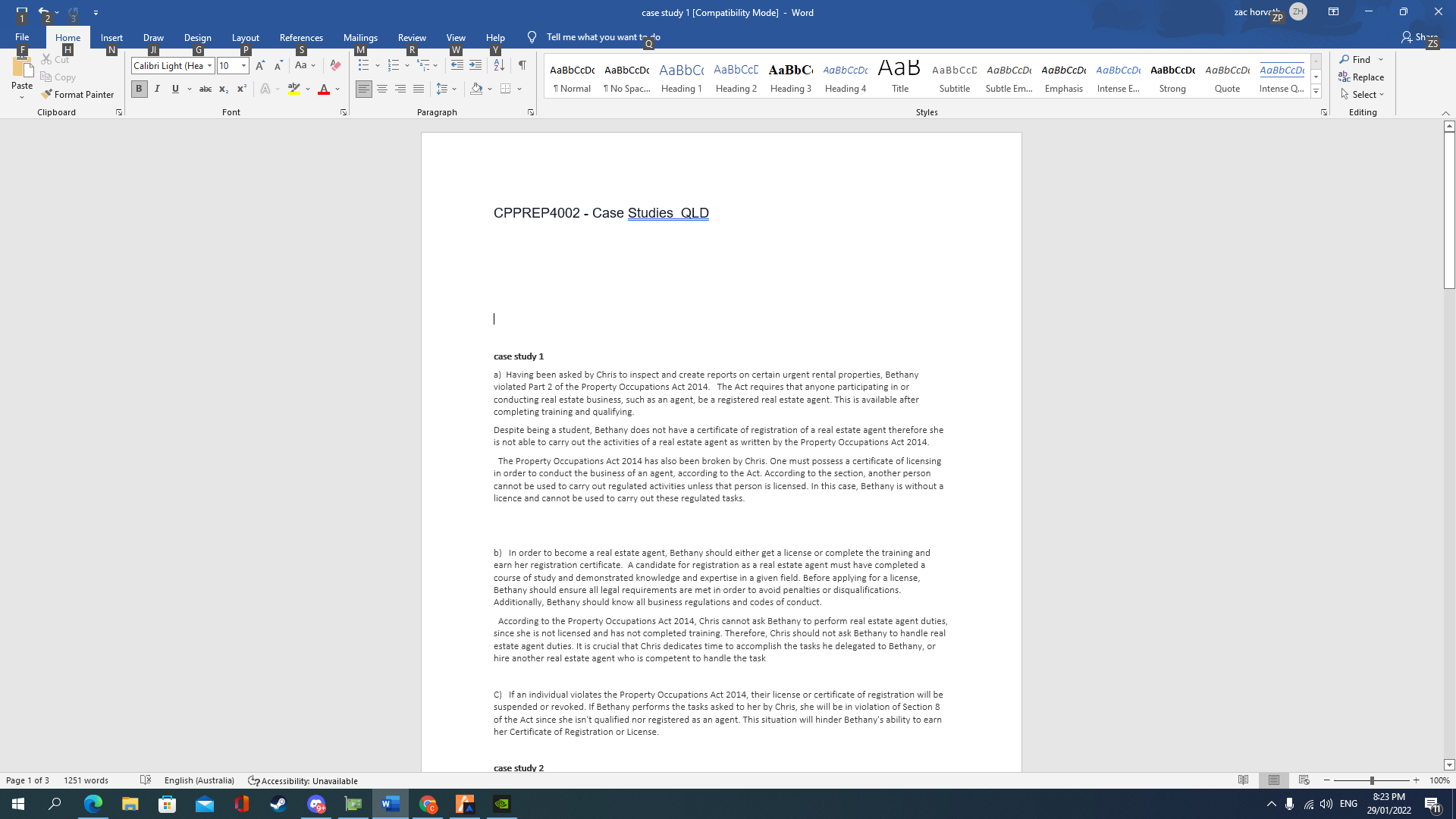1456x819 pixels.
Task: Enable italic formatting
Action: tap(157, 89)
